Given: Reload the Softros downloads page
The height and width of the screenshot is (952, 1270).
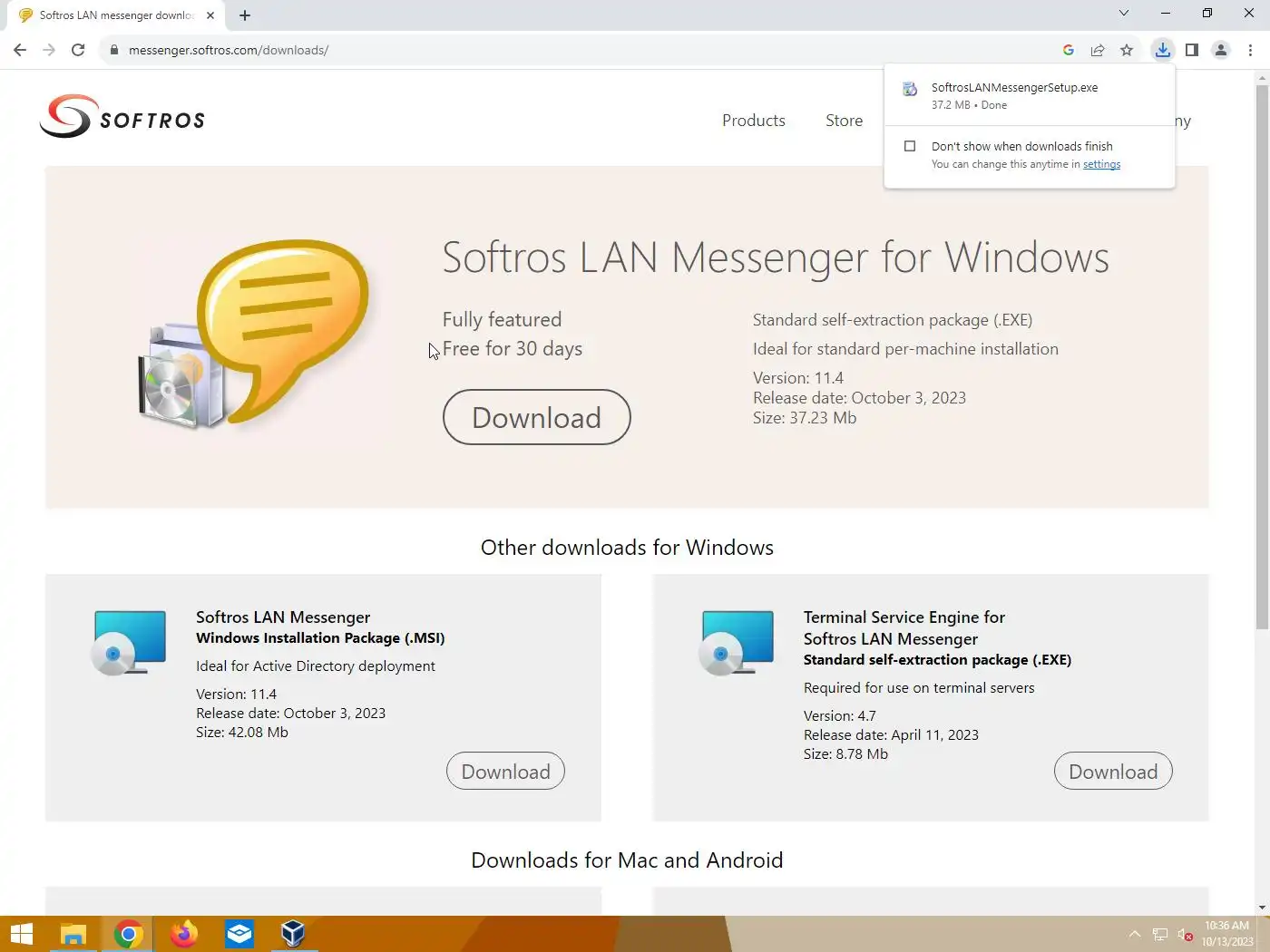Looking at the screenshot, I should tap(78, 50).
